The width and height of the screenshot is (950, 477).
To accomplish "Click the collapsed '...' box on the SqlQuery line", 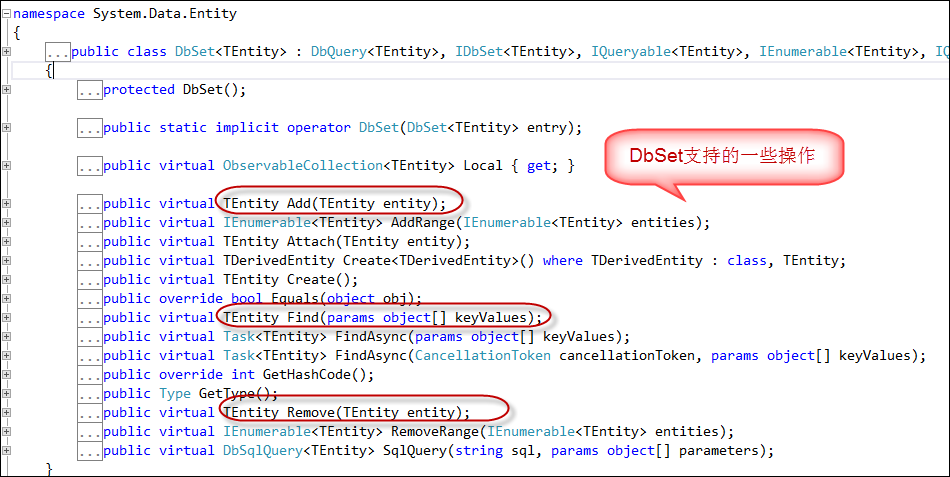I will (90, 451).
